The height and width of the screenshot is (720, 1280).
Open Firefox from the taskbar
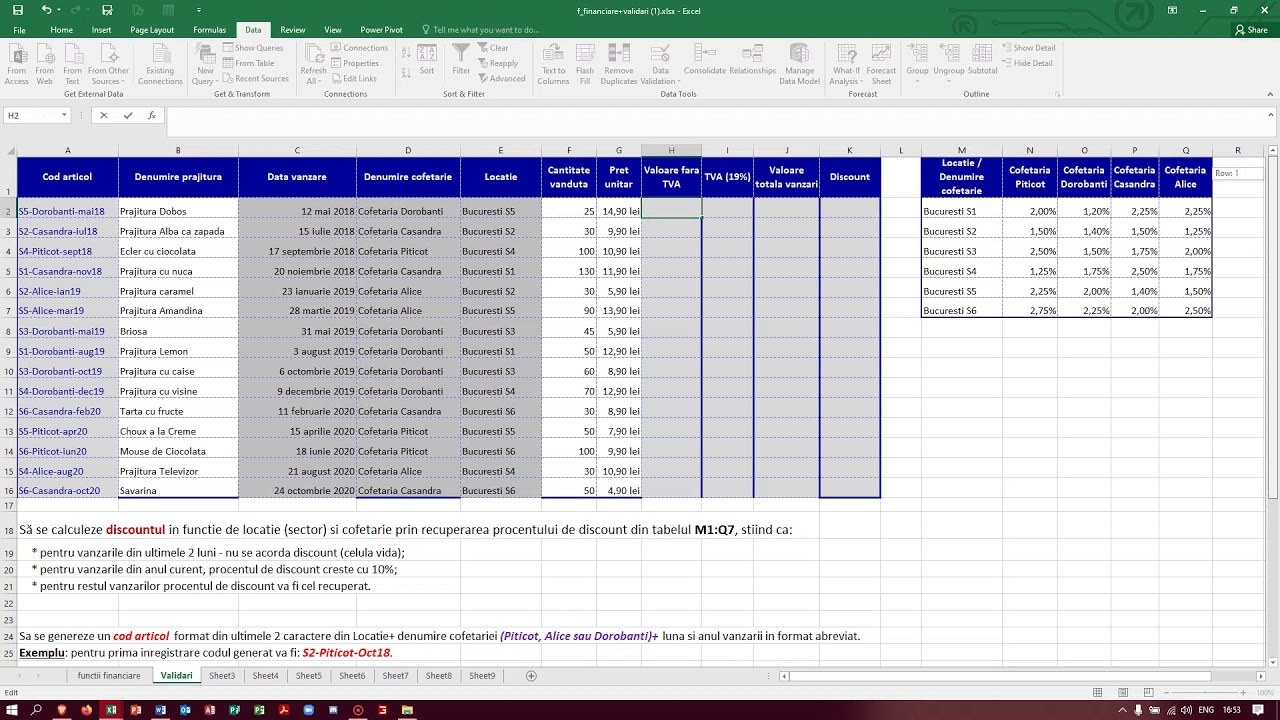coord(86,710)
